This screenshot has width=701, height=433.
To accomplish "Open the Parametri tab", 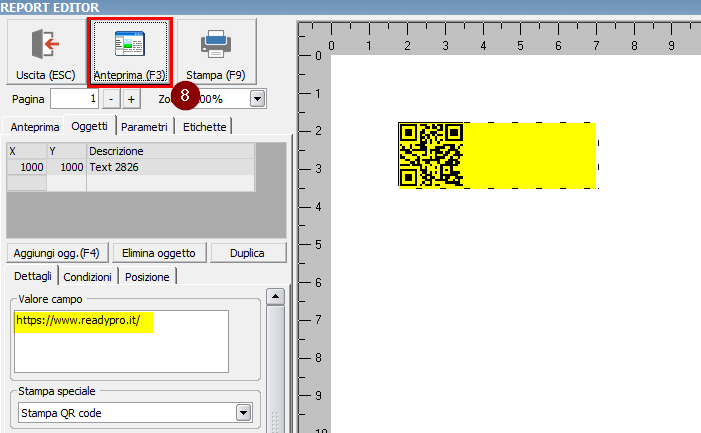I will tap(146, 127).
